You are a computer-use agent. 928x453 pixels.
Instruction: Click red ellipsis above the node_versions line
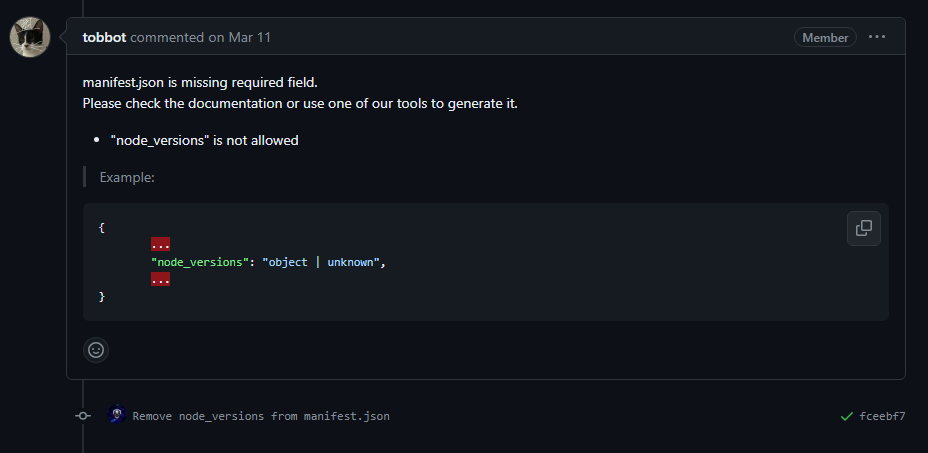(160, 245)
